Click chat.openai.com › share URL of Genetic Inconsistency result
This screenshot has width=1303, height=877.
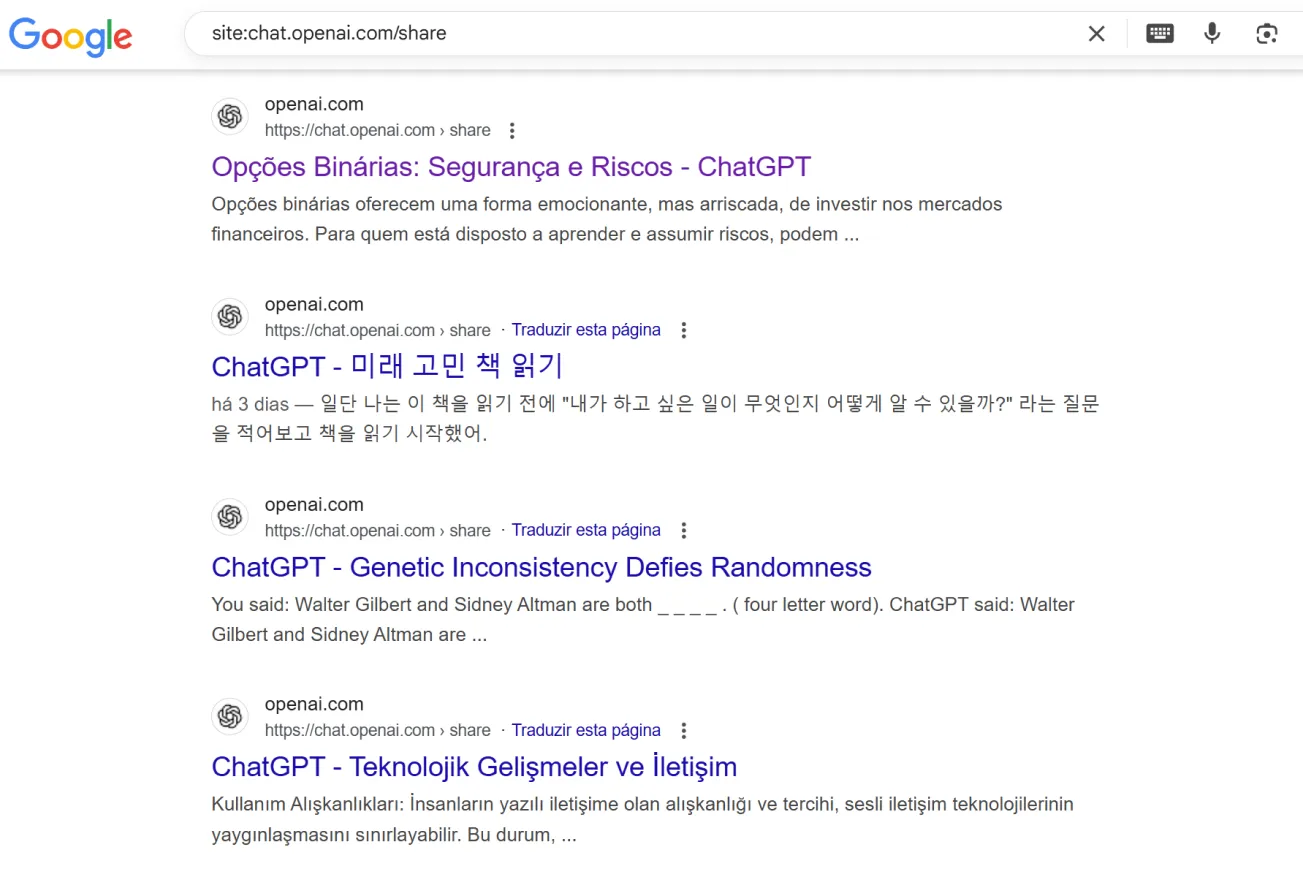[378, 530]
